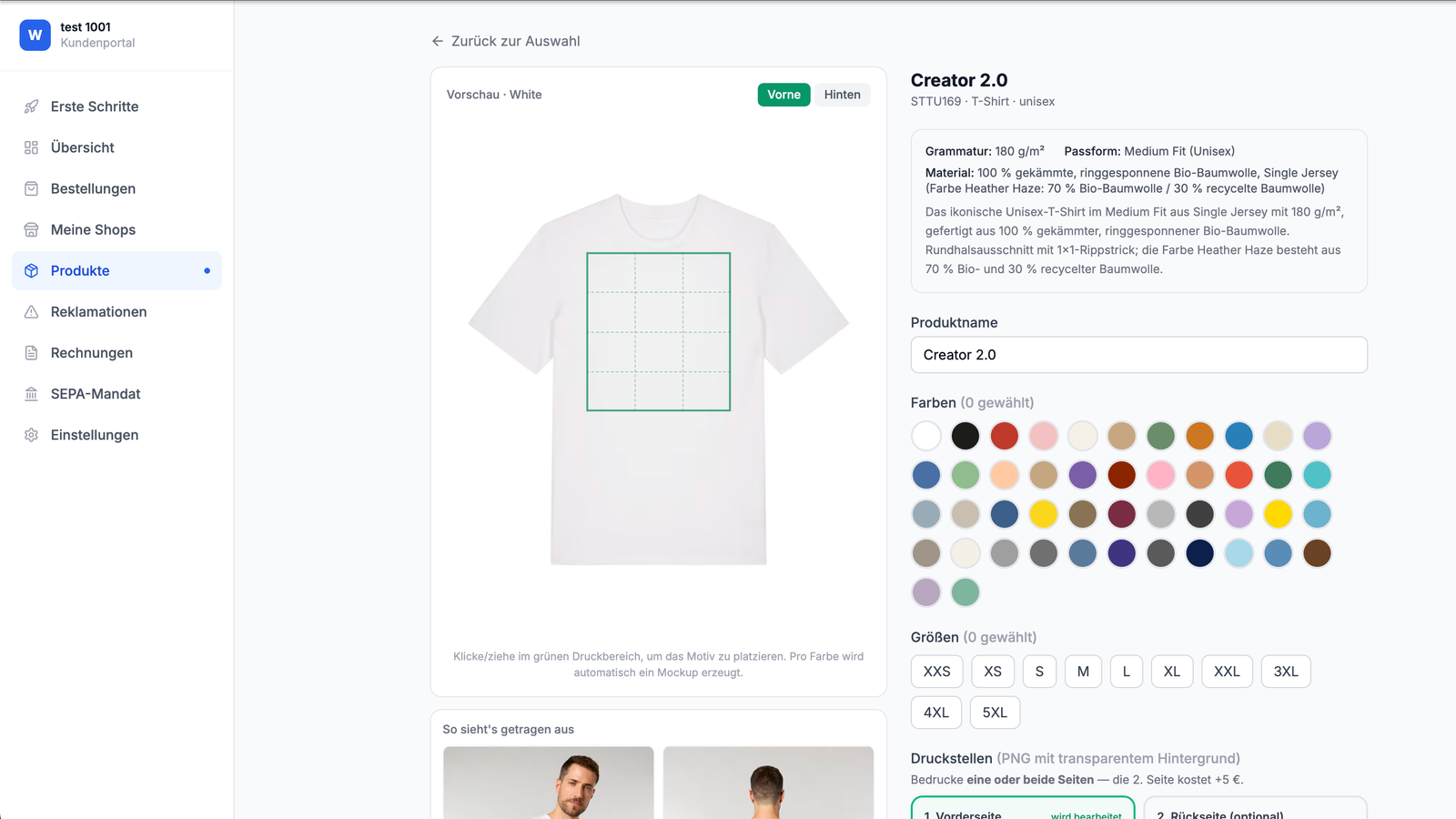This screenshot has width=1456, height=819.
Task: Pick the black color swatch
Action: [966, 436]
